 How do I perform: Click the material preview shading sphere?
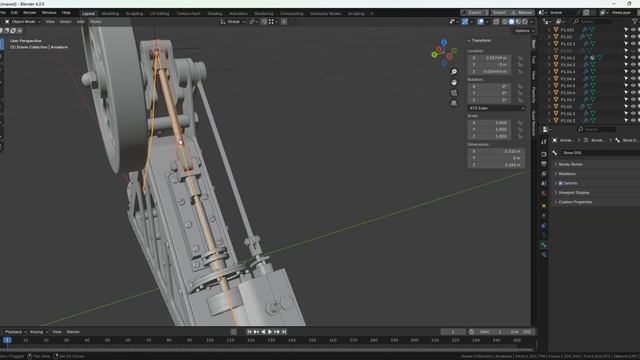coord(518,22)
